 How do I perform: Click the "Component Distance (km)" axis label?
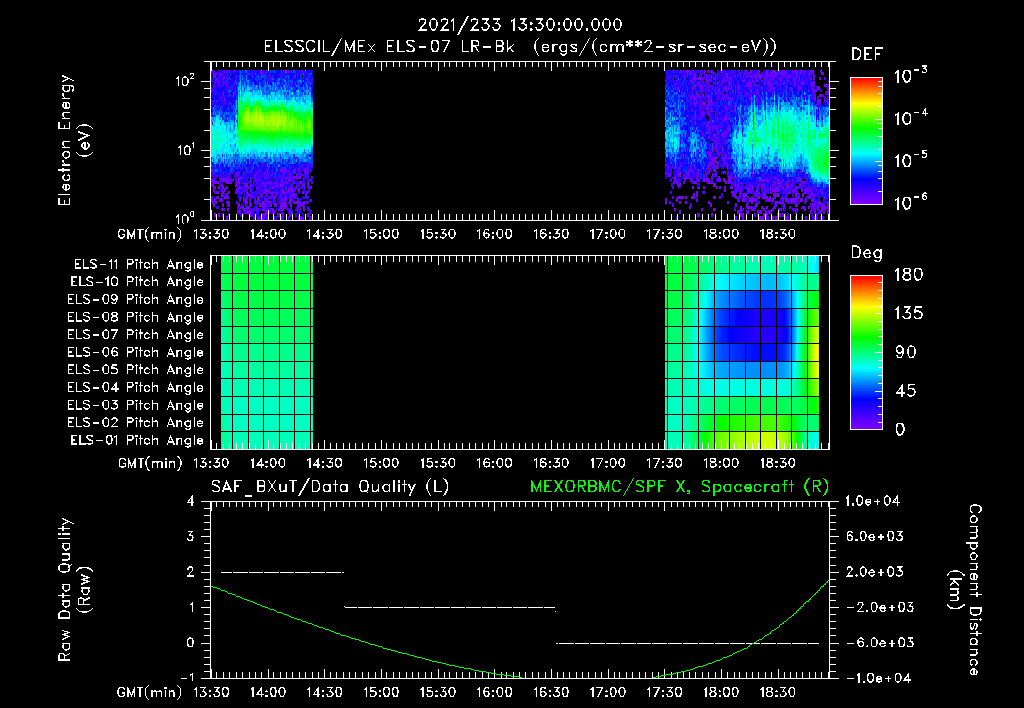tap(965, 590)
